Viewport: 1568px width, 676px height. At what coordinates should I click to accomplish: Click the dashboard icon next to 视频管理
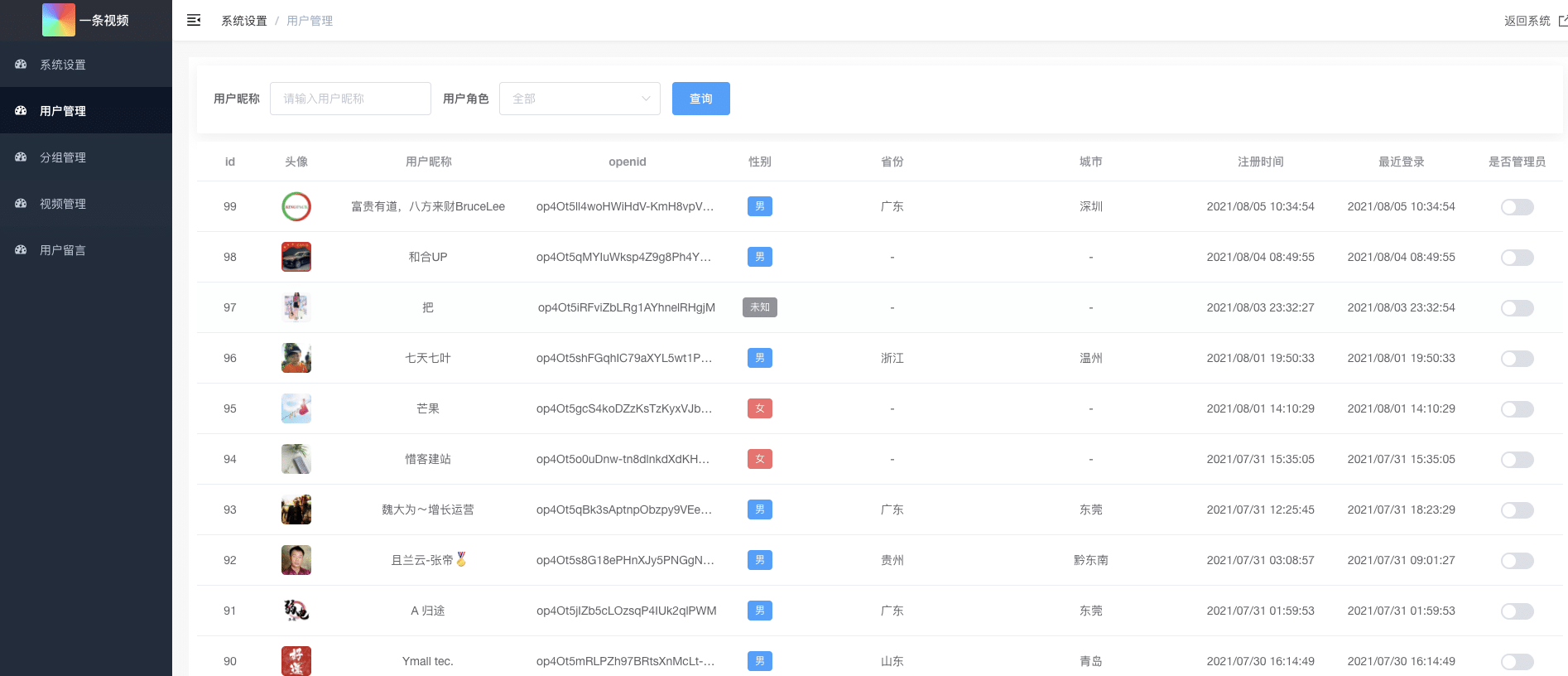click(x=21, y=203)
